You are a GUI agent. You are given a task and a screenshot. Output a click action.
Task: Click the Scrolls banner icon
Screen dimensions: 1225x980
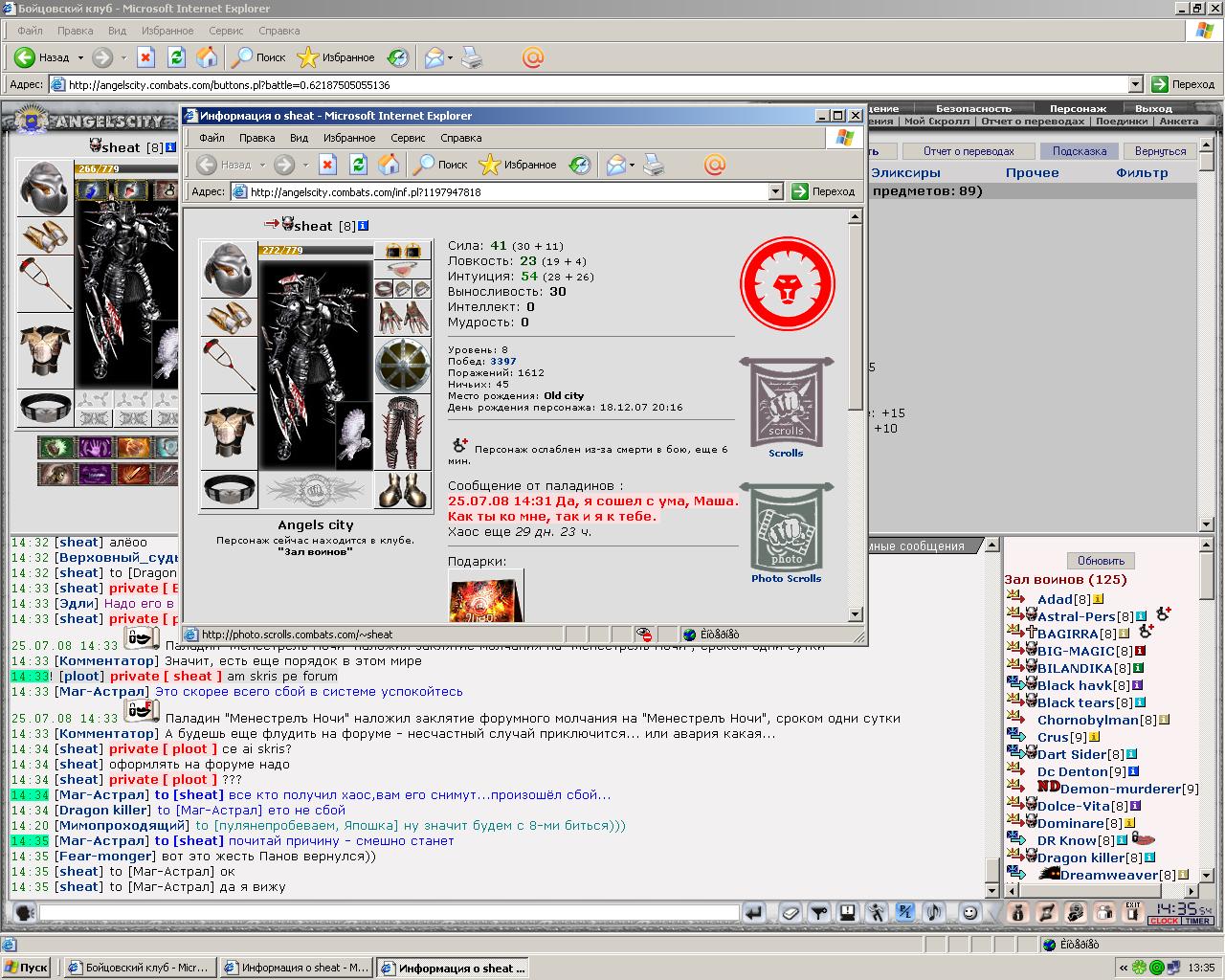pyautogui.click(x=786, y=402)
